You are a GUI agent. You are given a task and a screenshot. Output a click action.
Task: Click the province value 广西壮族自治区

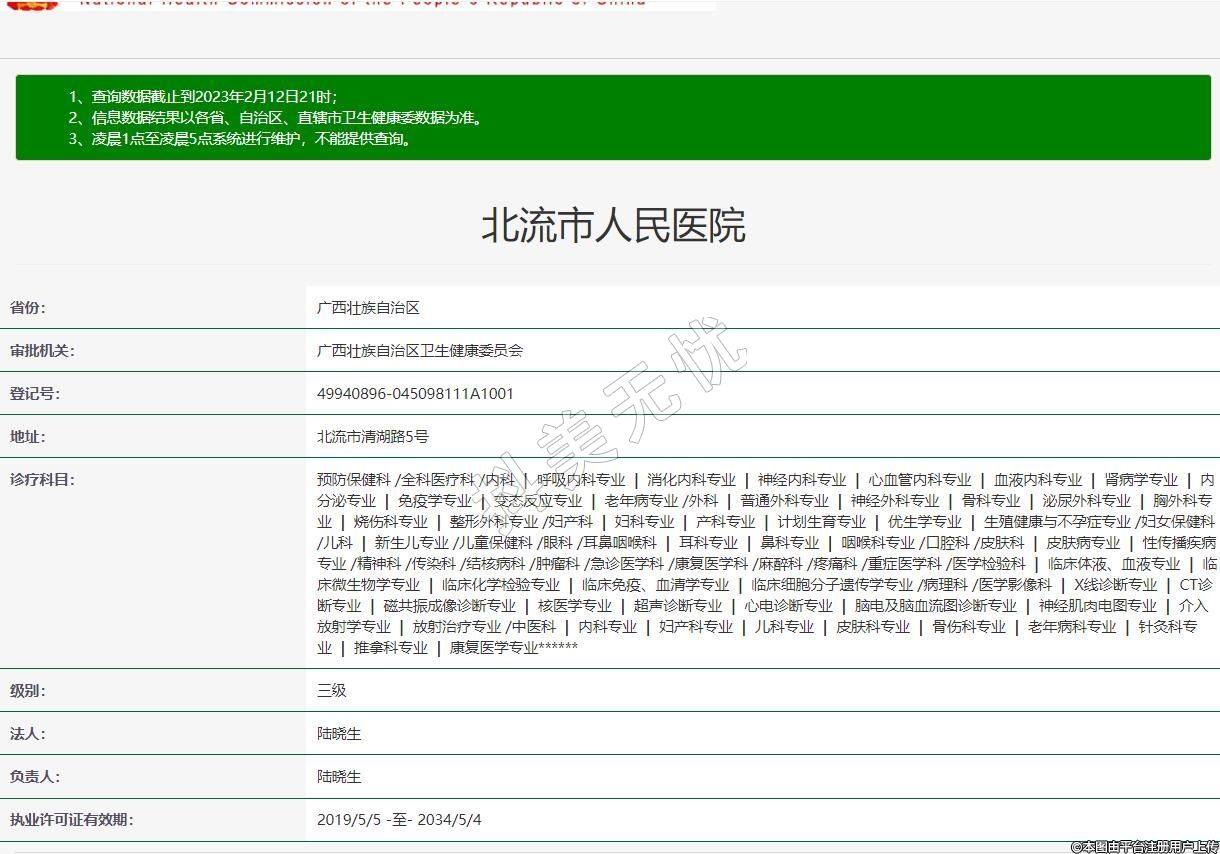coord(368,308)
